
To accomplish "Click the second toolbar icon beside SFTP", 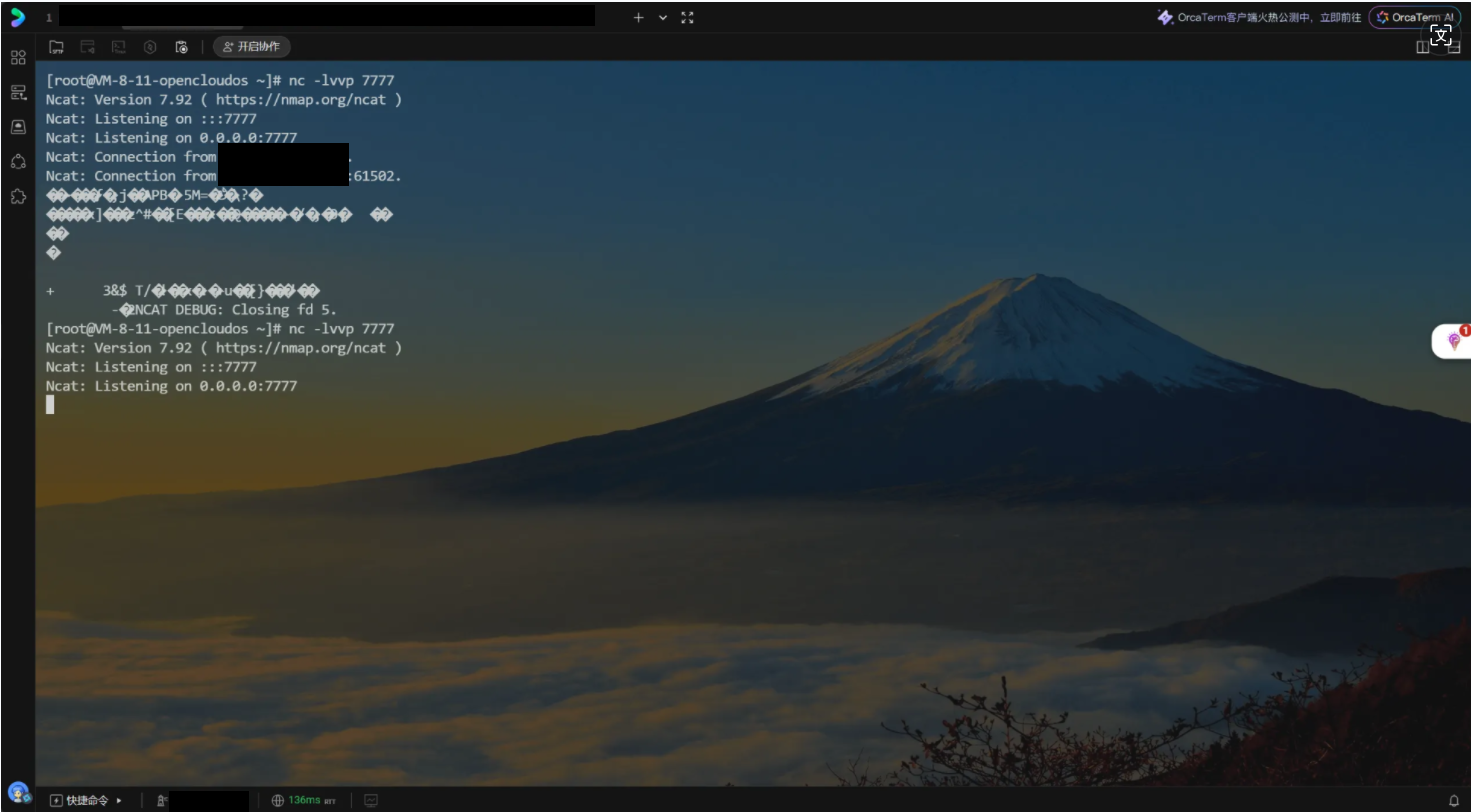I will click(x=88, y=47).
